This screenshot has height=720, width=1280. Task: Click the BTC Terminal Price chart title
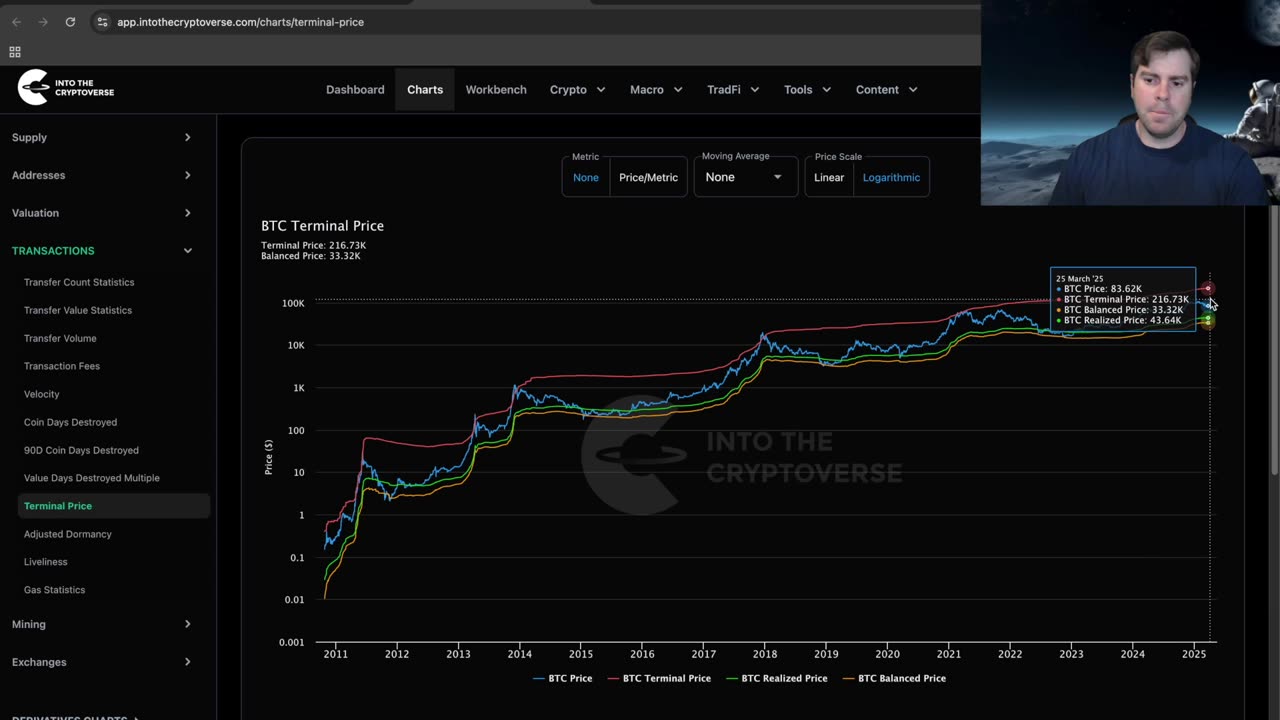click(x=322, y=226)
